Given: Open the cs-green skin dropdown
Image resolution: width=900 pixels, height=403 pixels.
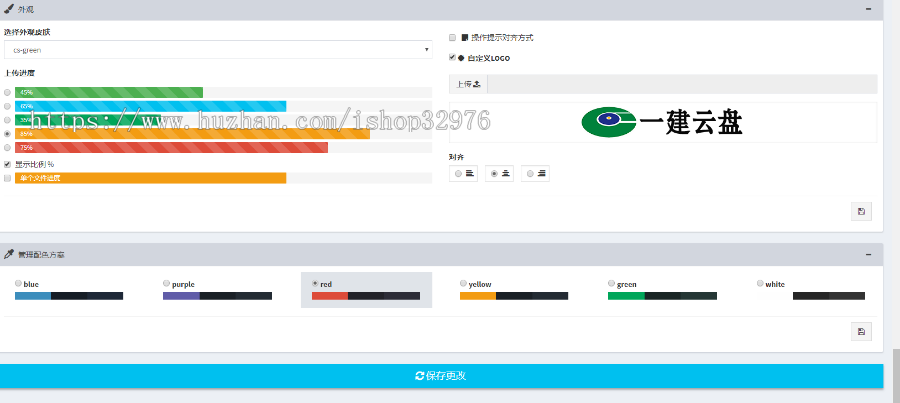Looking at the screenshot, I should (218, 50).
